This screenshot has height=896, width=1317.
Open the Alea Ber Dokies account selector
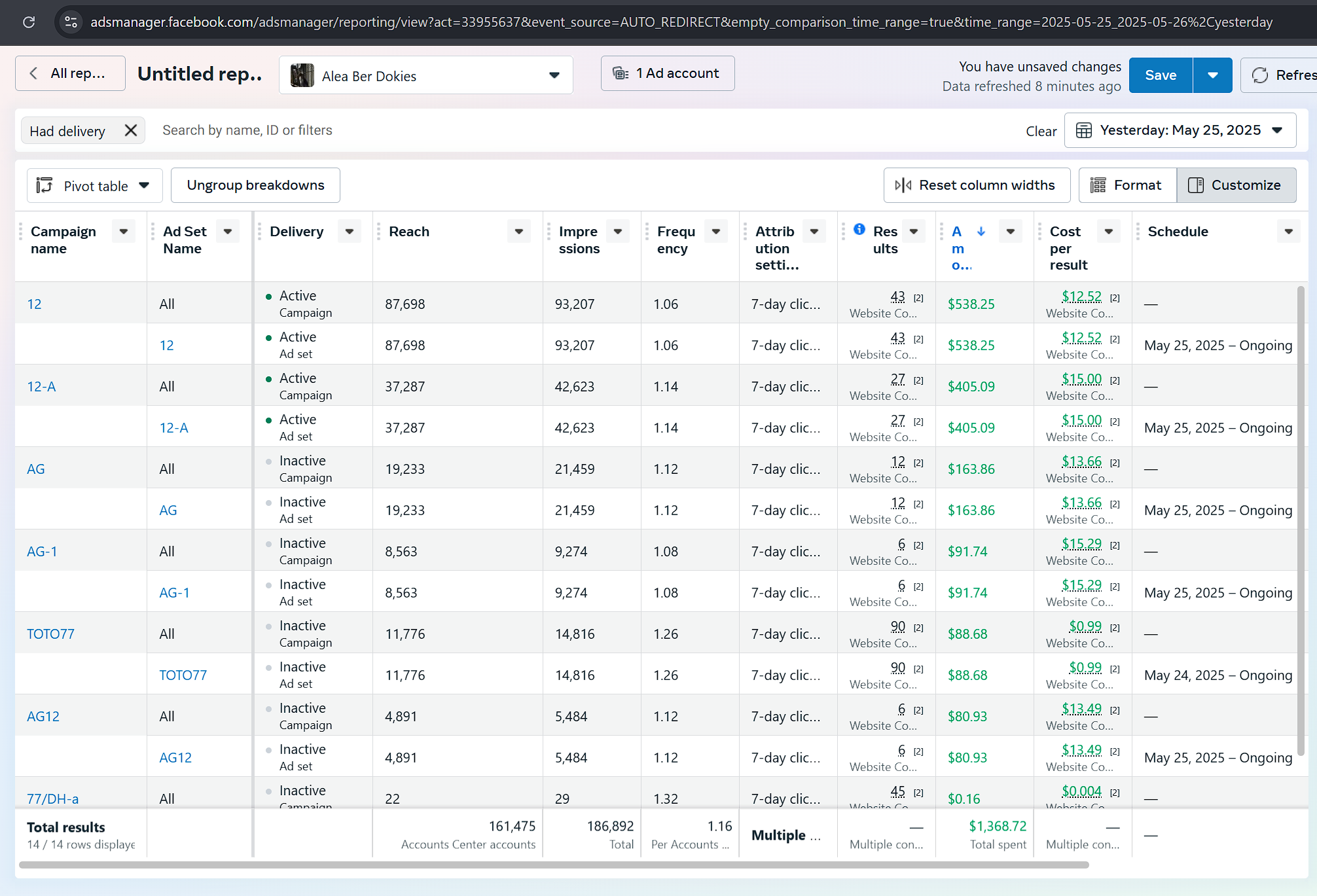coord(425,76)
